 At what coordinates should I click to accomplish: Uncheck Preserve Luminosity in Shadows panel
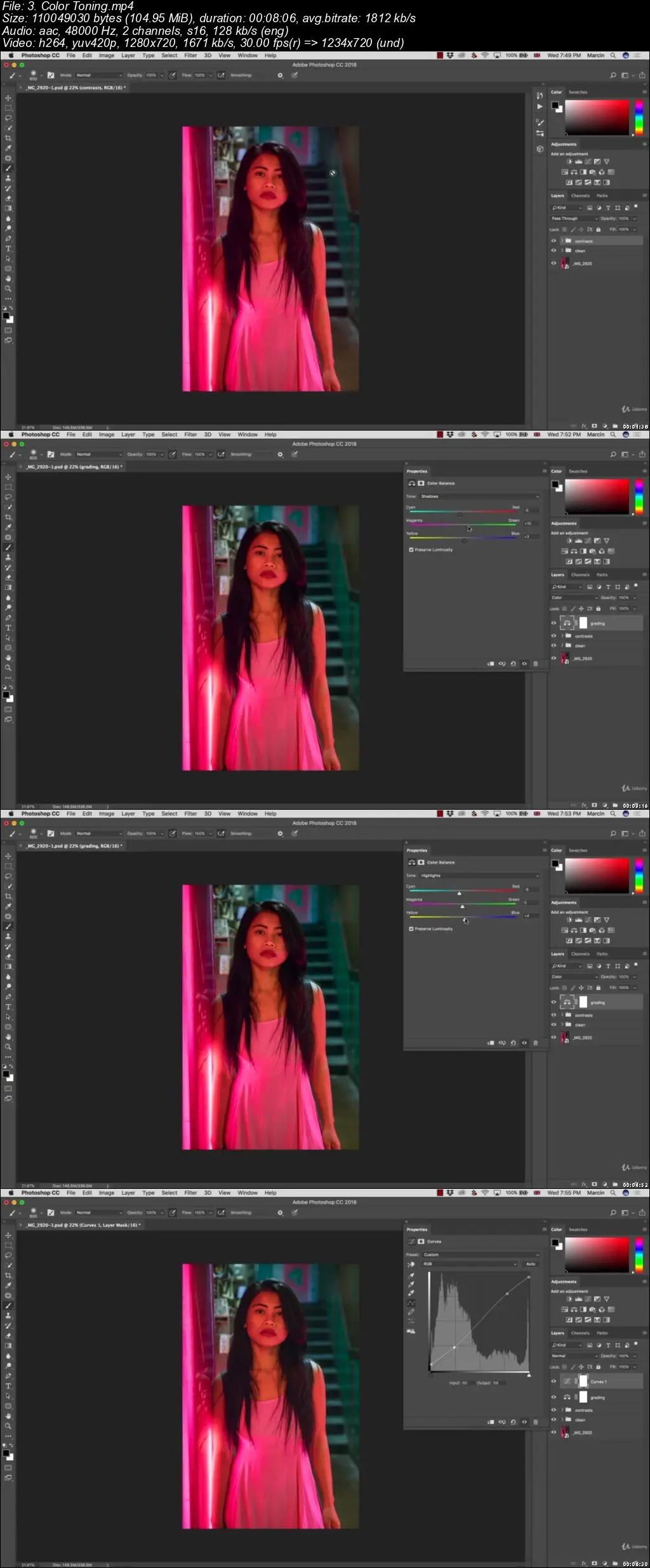tap(411, 549)
